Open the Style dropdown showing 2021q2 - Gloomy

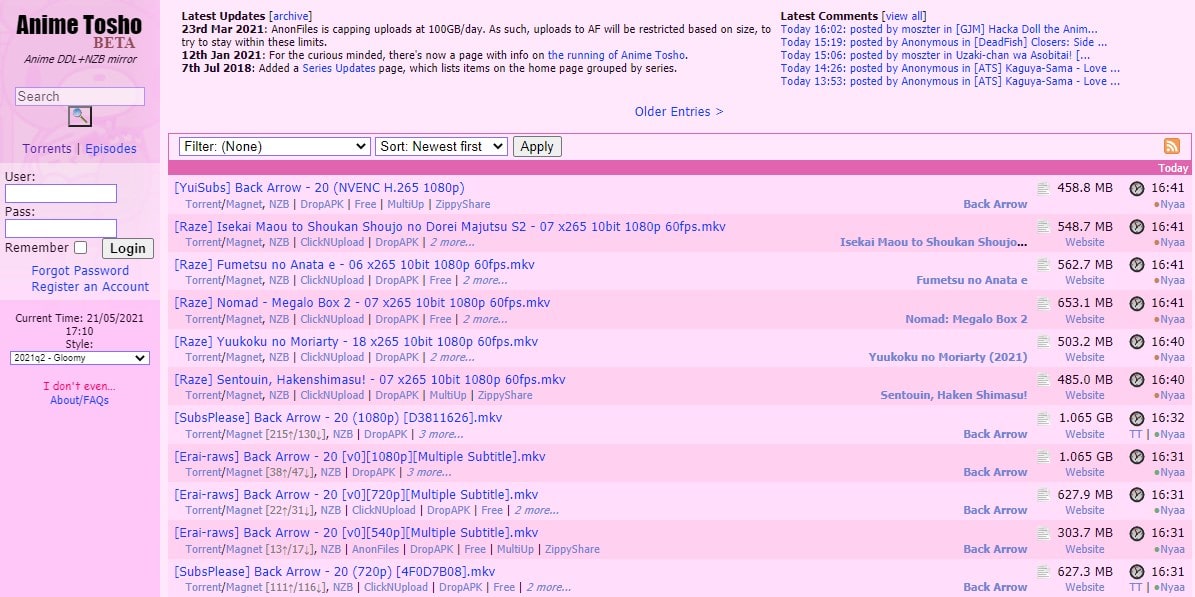click(79, 357)
